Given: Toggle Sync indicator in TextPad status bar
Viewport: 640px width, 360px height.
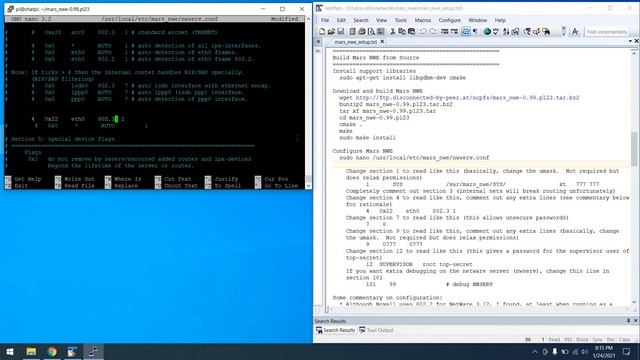Looking at the screenshot, I should point(598,339).
